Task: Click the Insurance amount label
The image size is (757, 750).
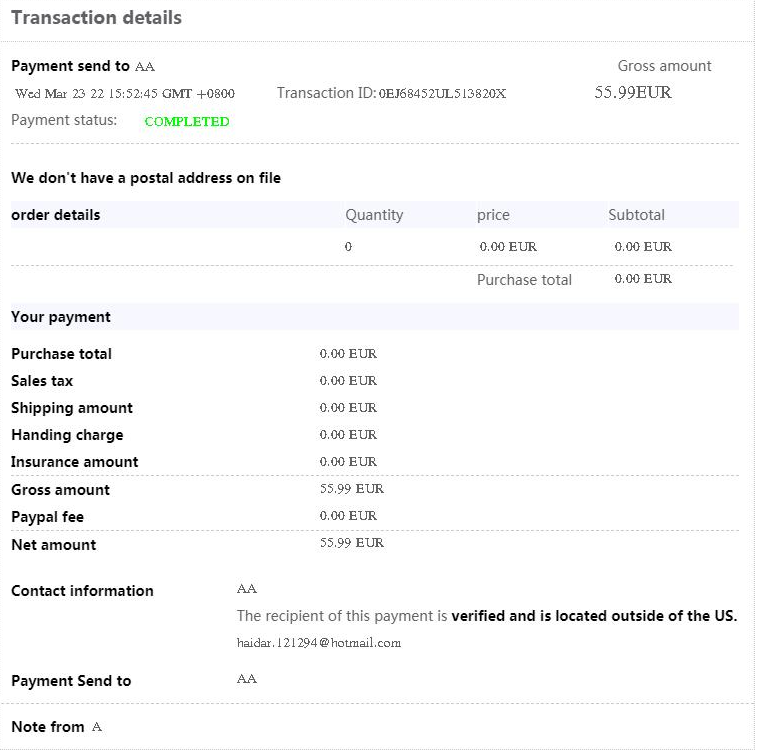Action: 75,462
